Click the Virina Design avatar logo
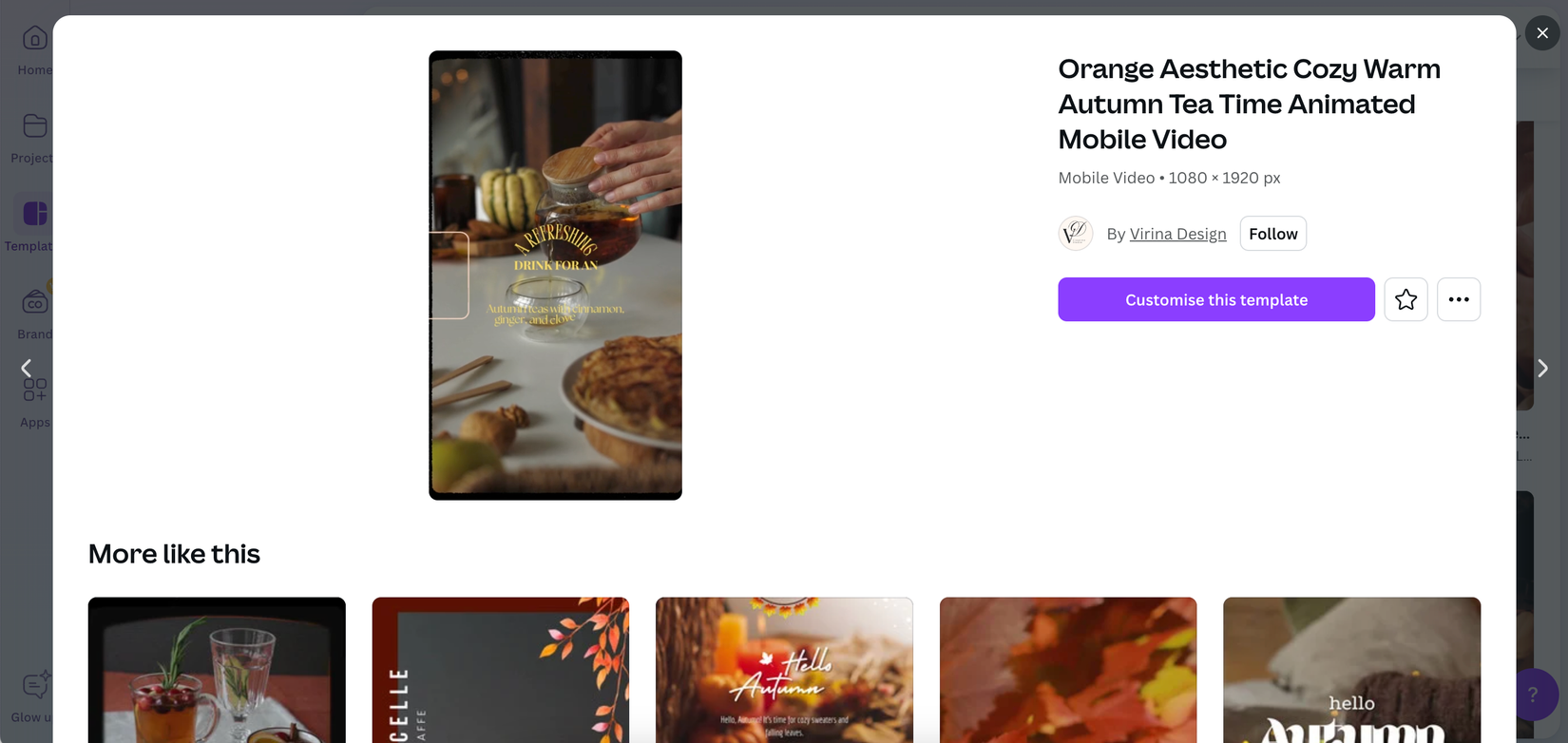The height and width of the screenshot is (743, 1568). [1076, 234]
